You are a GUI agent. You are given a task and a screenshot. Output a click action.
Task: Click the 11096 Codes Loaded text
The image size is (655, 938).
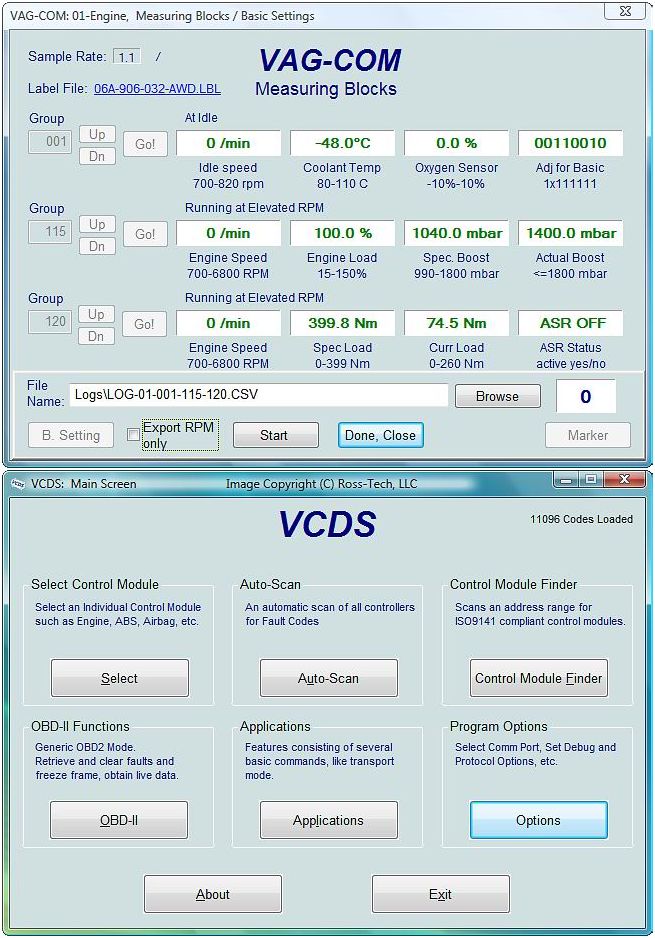(581, 519)
